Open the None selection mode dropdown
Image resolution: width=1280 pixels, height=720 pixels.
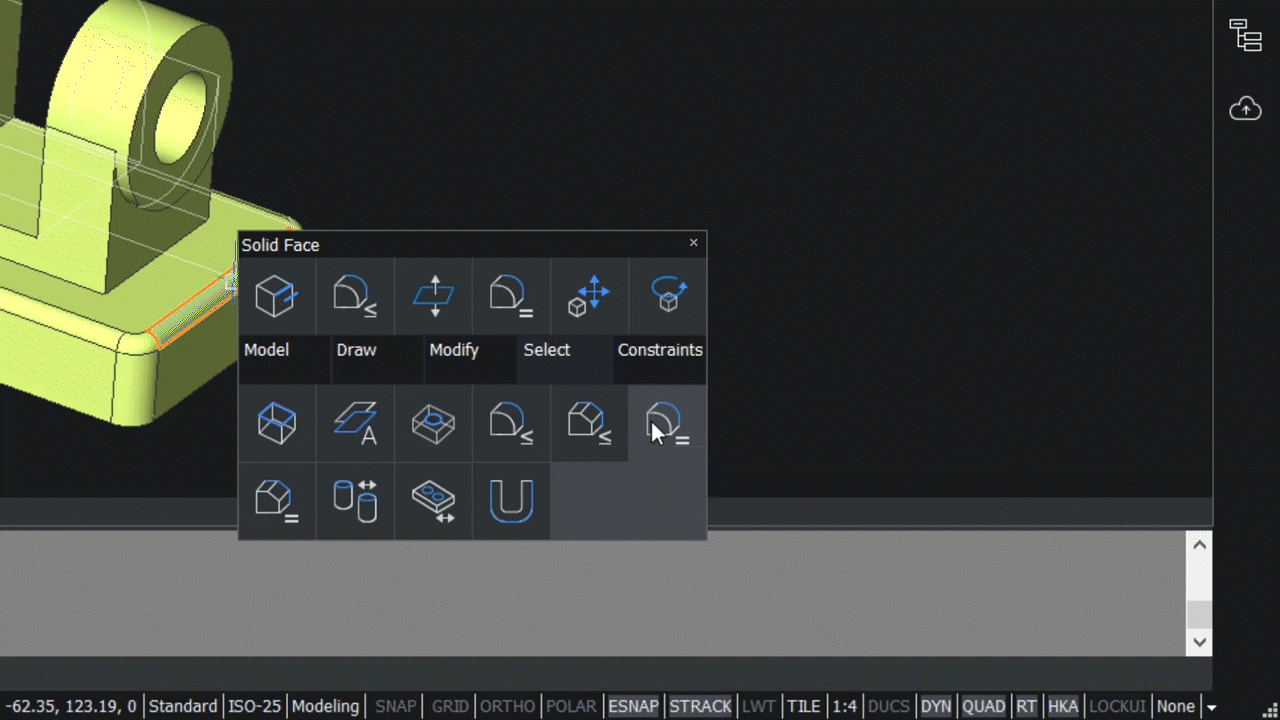1176,706
